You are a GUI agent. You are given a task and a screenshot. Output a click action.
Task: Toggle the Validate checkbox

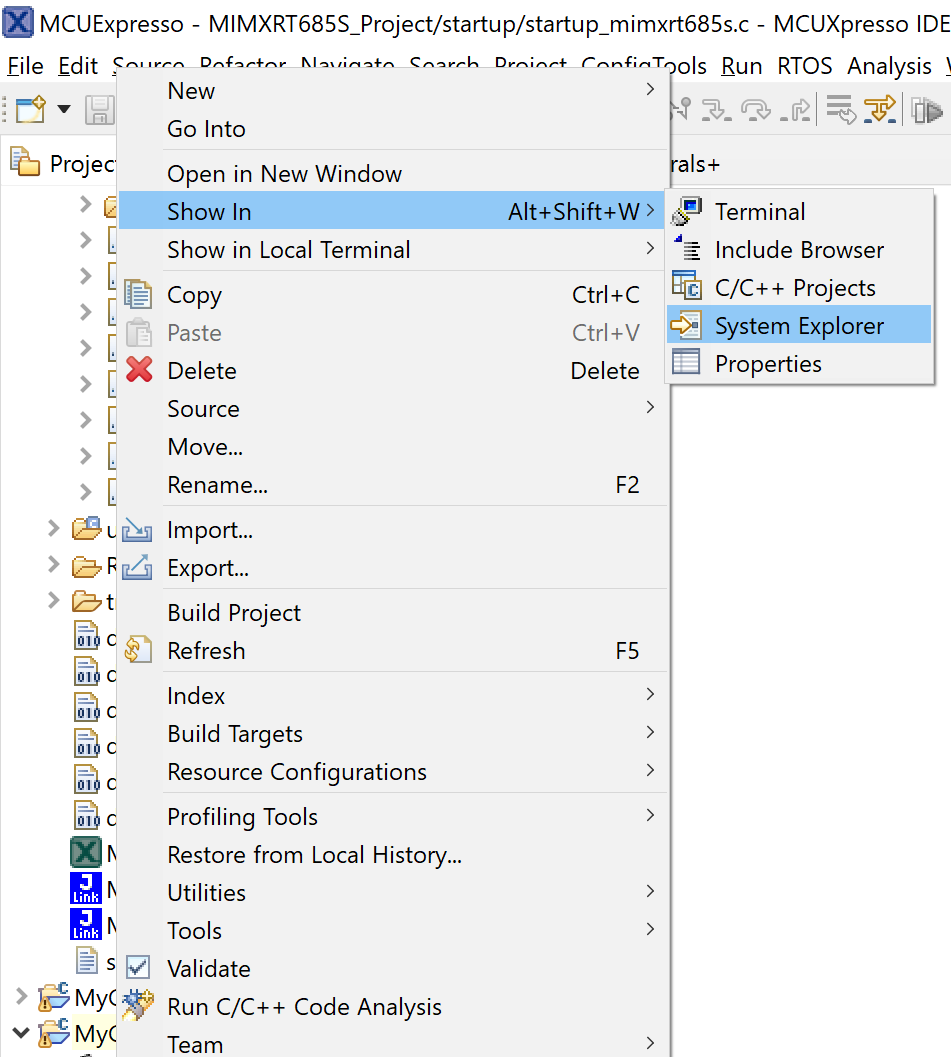click(139, 969)
